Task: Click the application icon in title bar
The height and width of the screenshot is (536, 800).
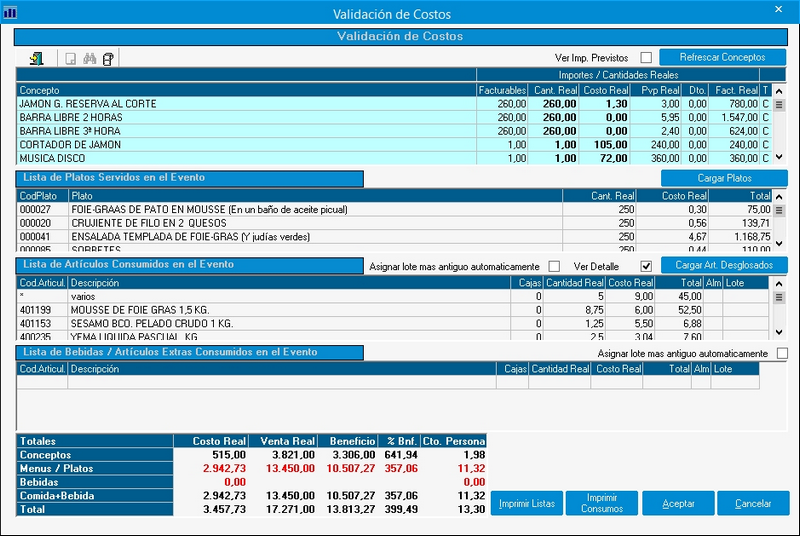Action: pyautogui.click(x=10, y=13)
